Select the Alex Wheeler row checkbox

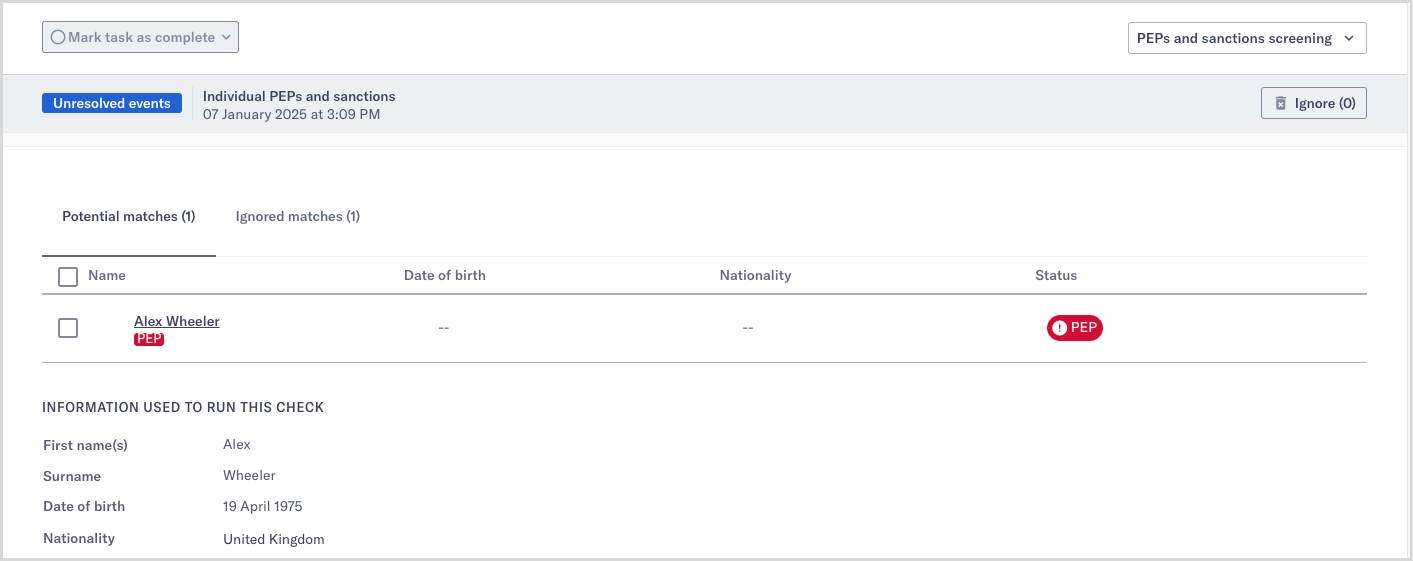click(68, 328)
